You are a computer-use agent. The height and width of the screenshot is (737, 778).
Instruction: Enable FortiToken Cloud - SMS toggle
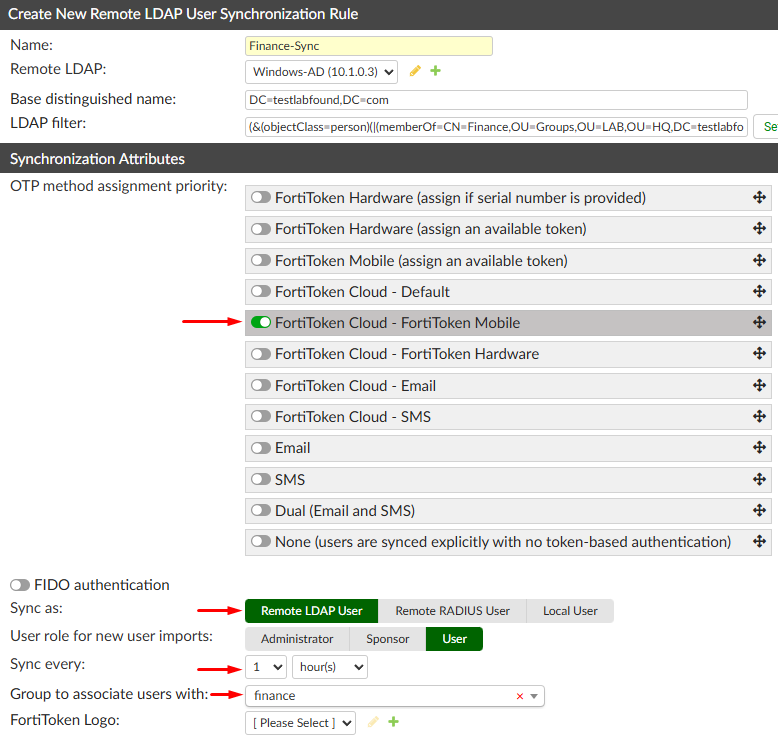point(260,416)
